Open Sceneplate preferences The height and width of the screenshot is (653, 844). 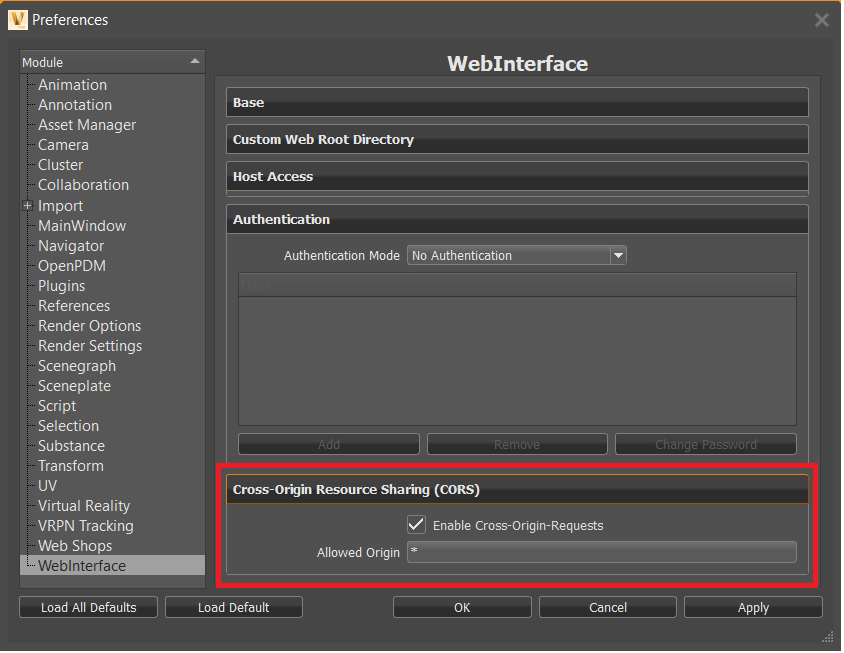(74, 386)
